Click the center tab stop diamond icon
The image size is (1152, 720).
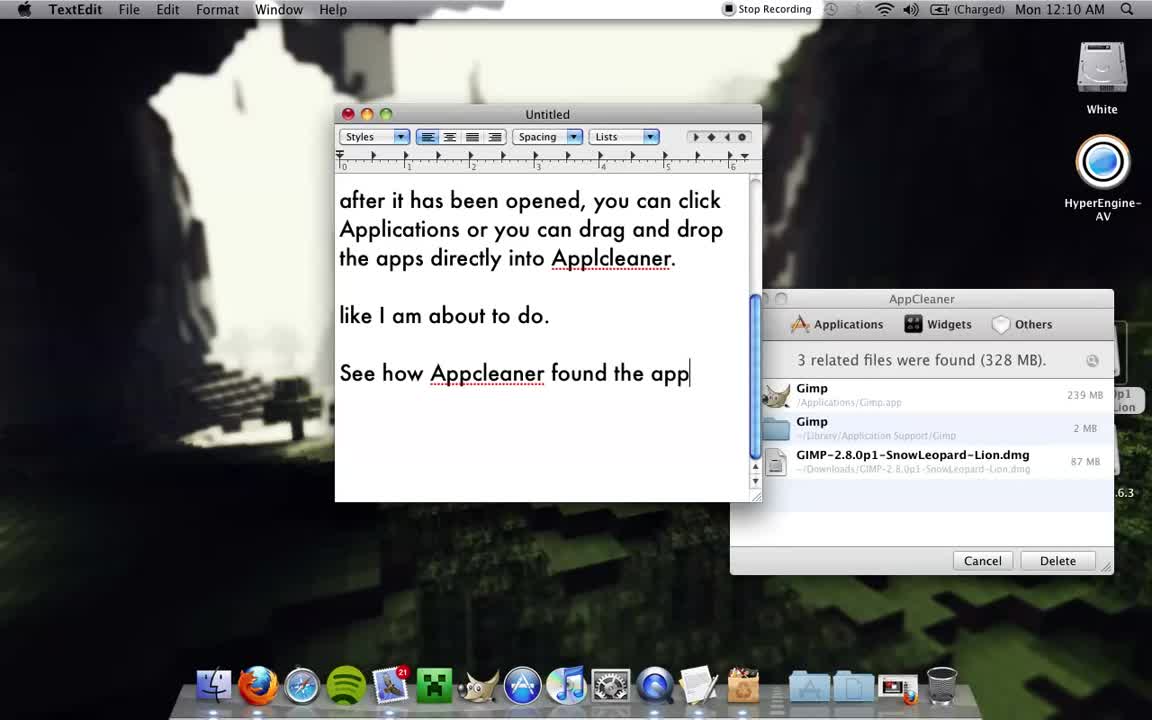pos(711,137)
